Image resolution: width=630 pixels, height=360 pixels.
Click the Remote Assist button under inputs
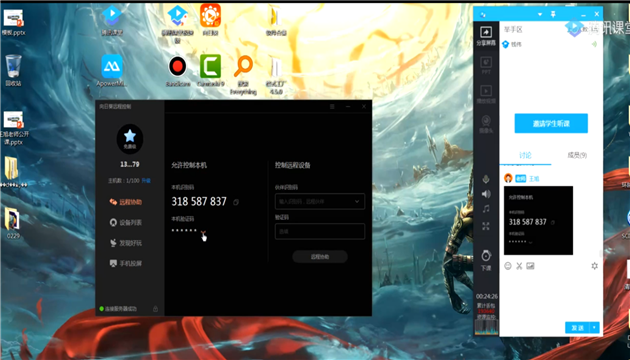[320, 257]
